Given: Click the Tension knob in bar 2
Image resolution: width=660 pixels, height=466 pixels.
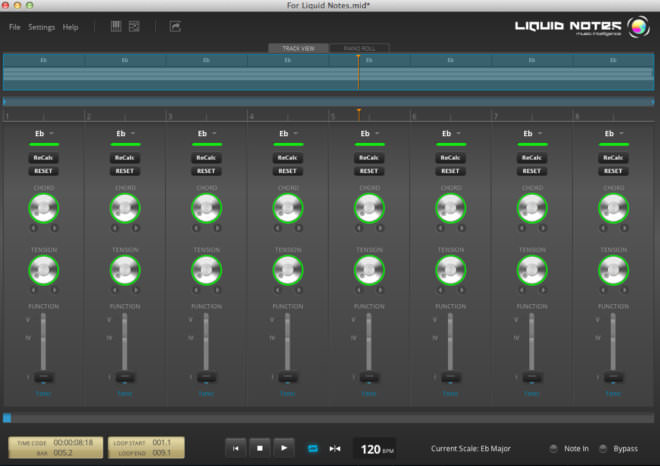Looking at the screenshot, I should tap(125, 270).
